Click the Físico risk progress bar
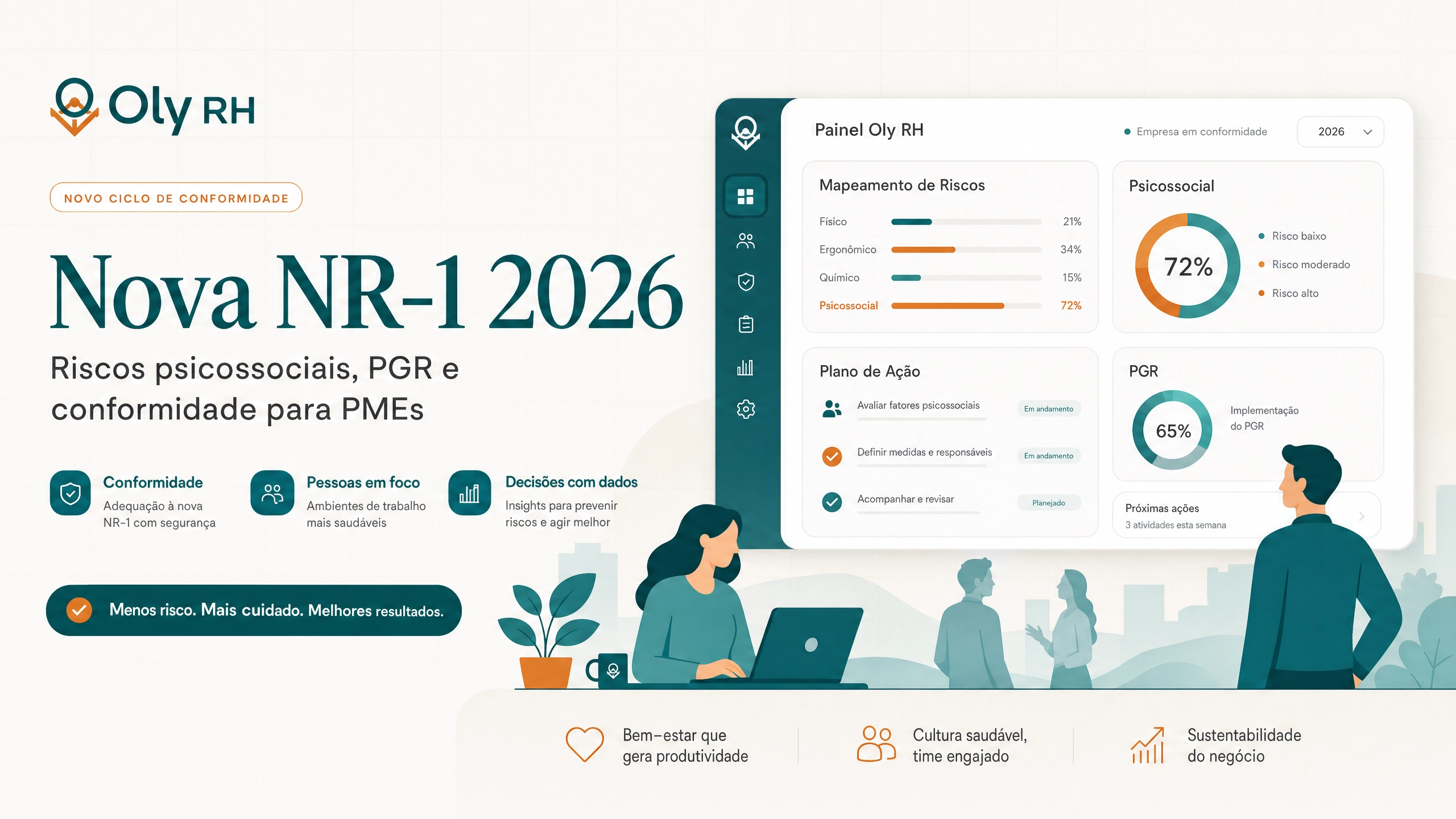The image size is (1456, 819). (966, 222)
